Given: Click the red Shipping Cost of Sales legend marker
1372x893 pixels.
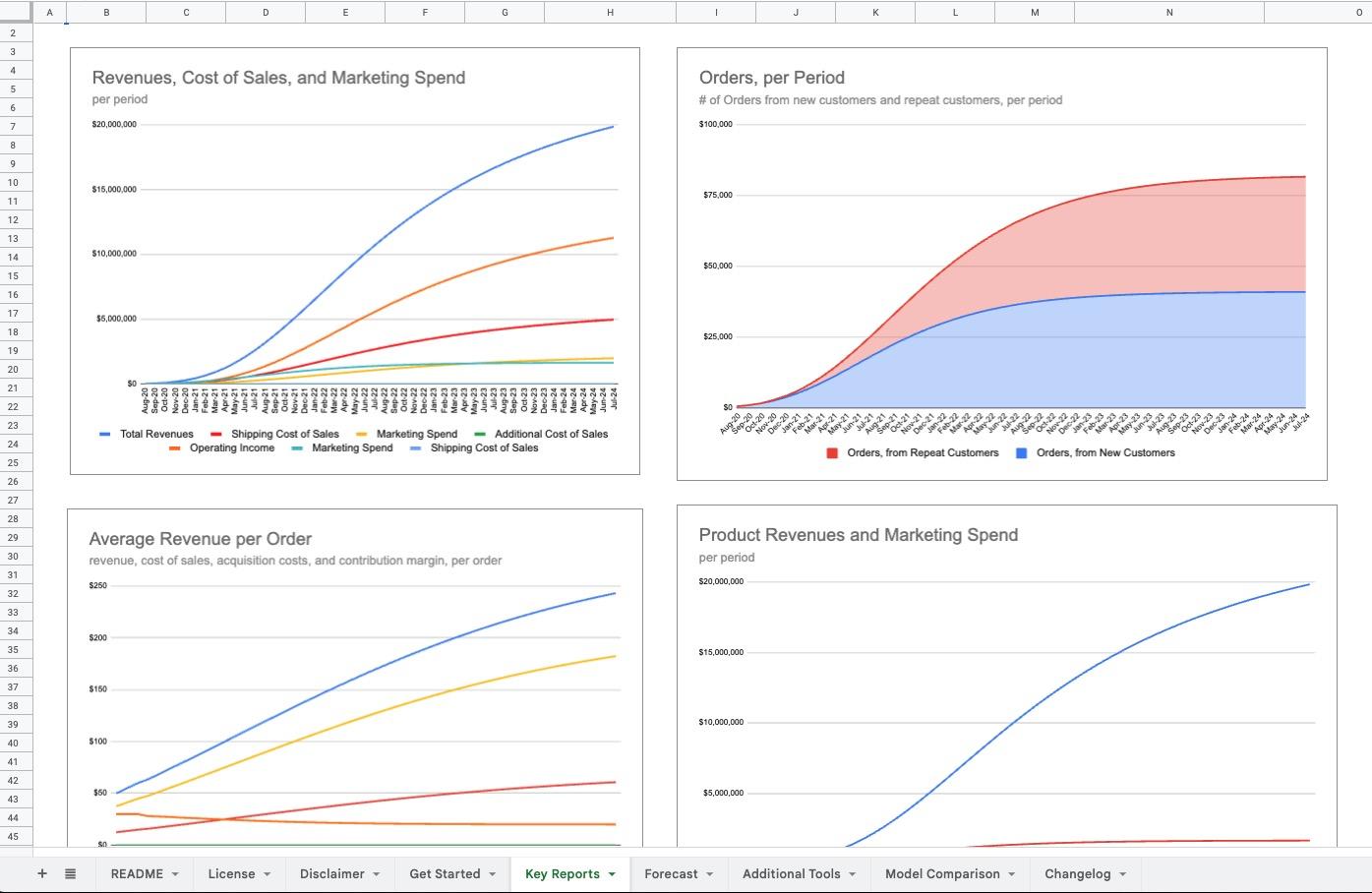Looking at the screenshot, I should coord(218,434).
